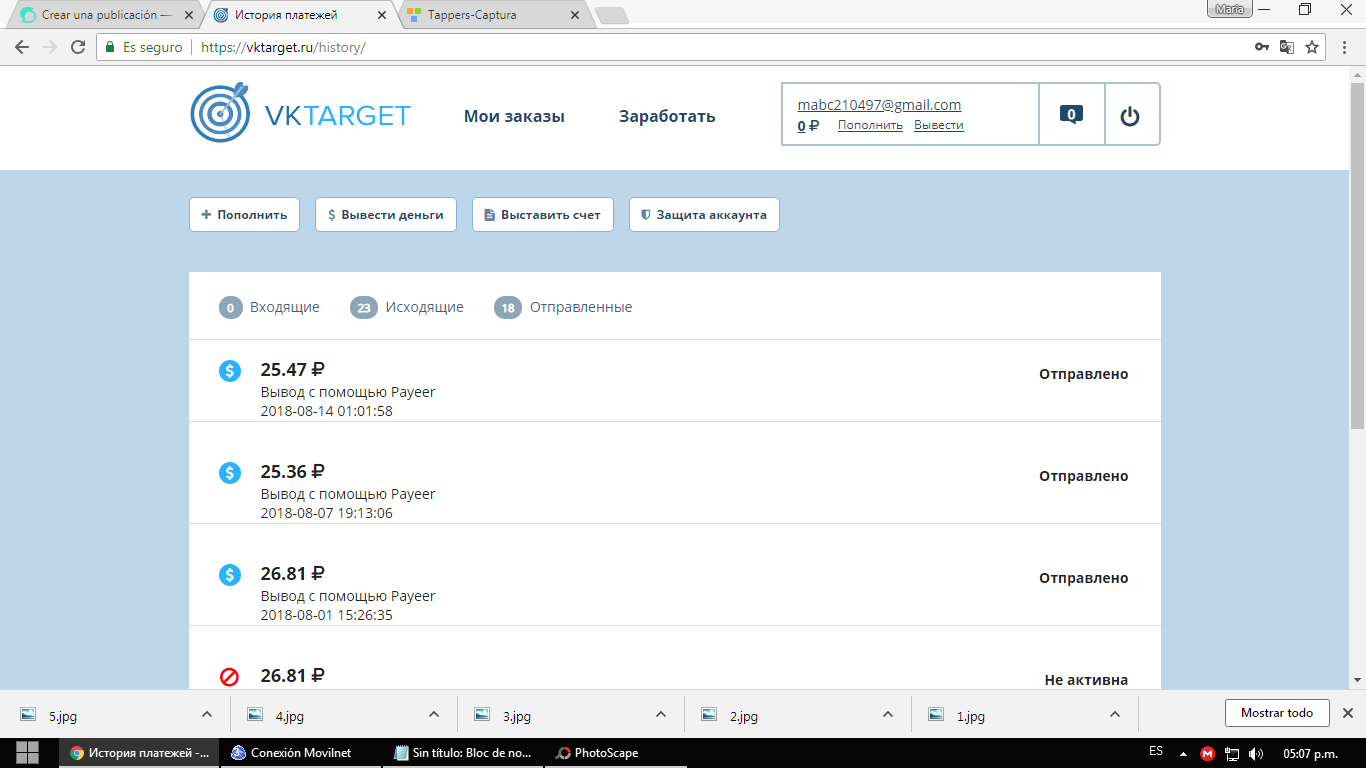1366x768 pixels.
Task: Close the downloads bar with X
Action: pyautogui.click(x=1347, y=713)
